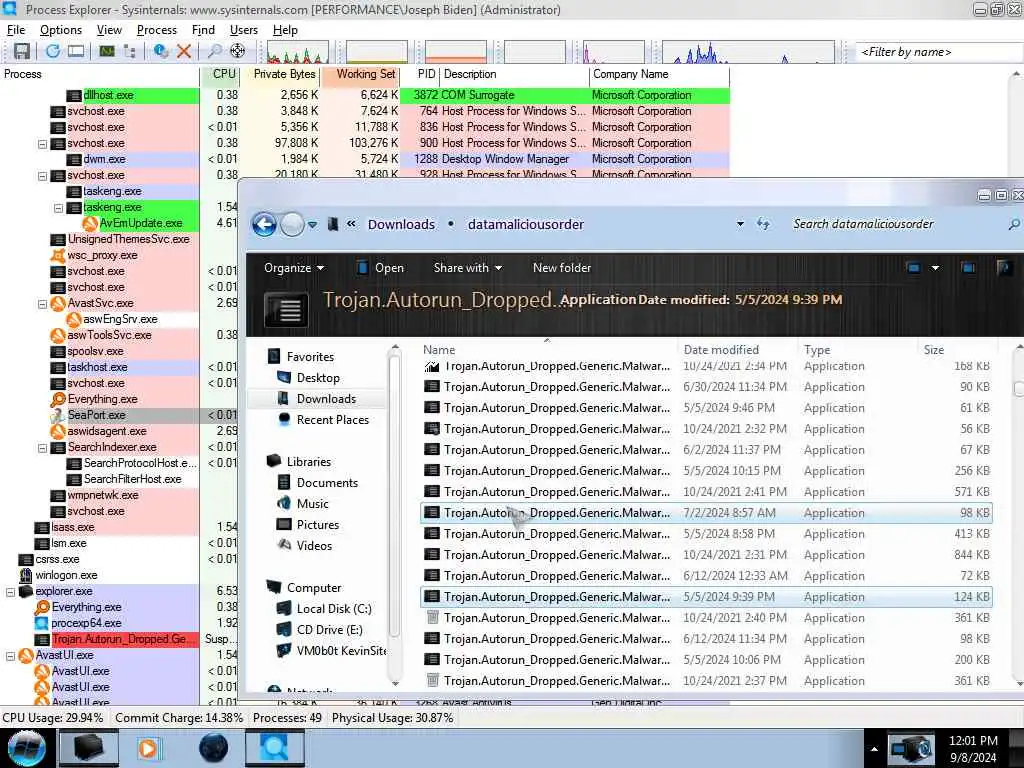Open the File menu
This screenshot has width=1024, height=768.
click(16, 30)
